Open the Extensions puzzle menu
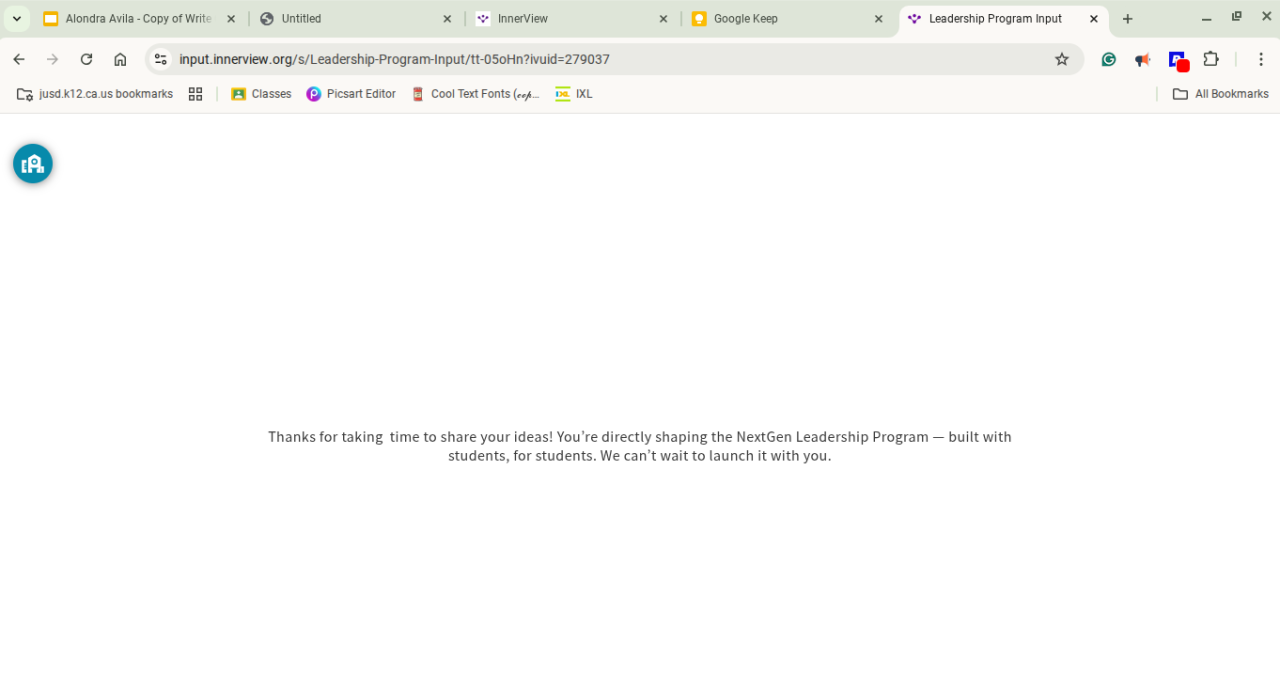 [1211, 59]
